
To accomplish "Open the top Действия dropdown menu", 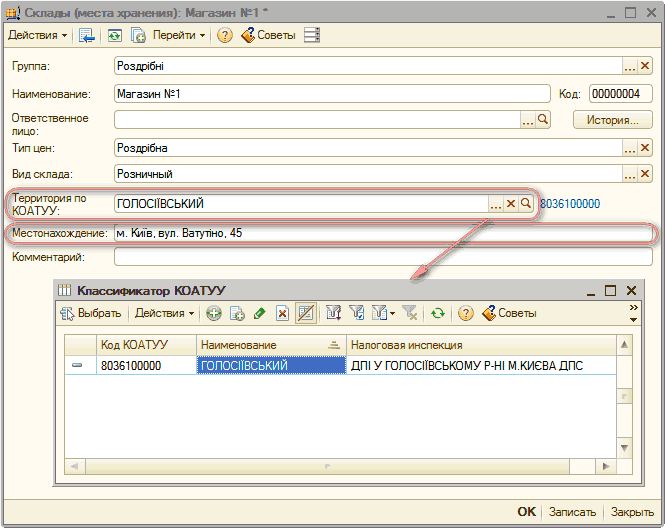I will [x=38, y=35].
